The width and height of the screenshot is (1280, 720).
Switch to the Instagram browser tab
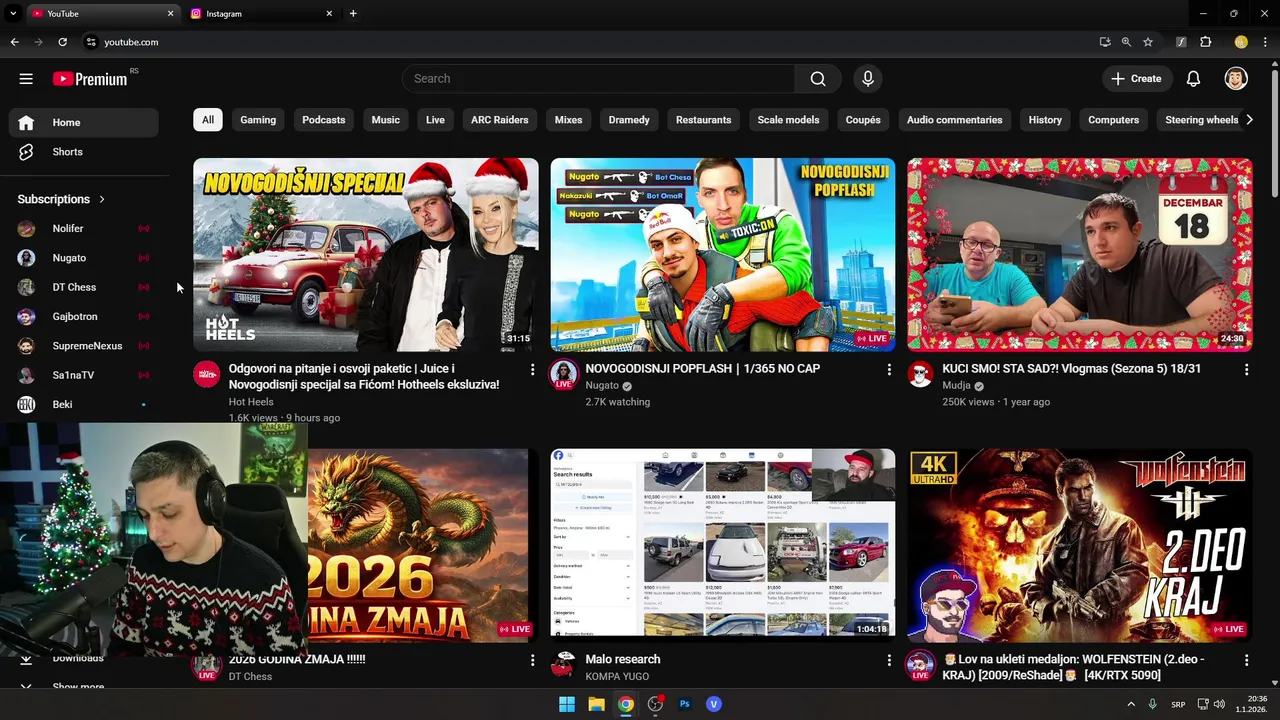(x=260, y=14)
